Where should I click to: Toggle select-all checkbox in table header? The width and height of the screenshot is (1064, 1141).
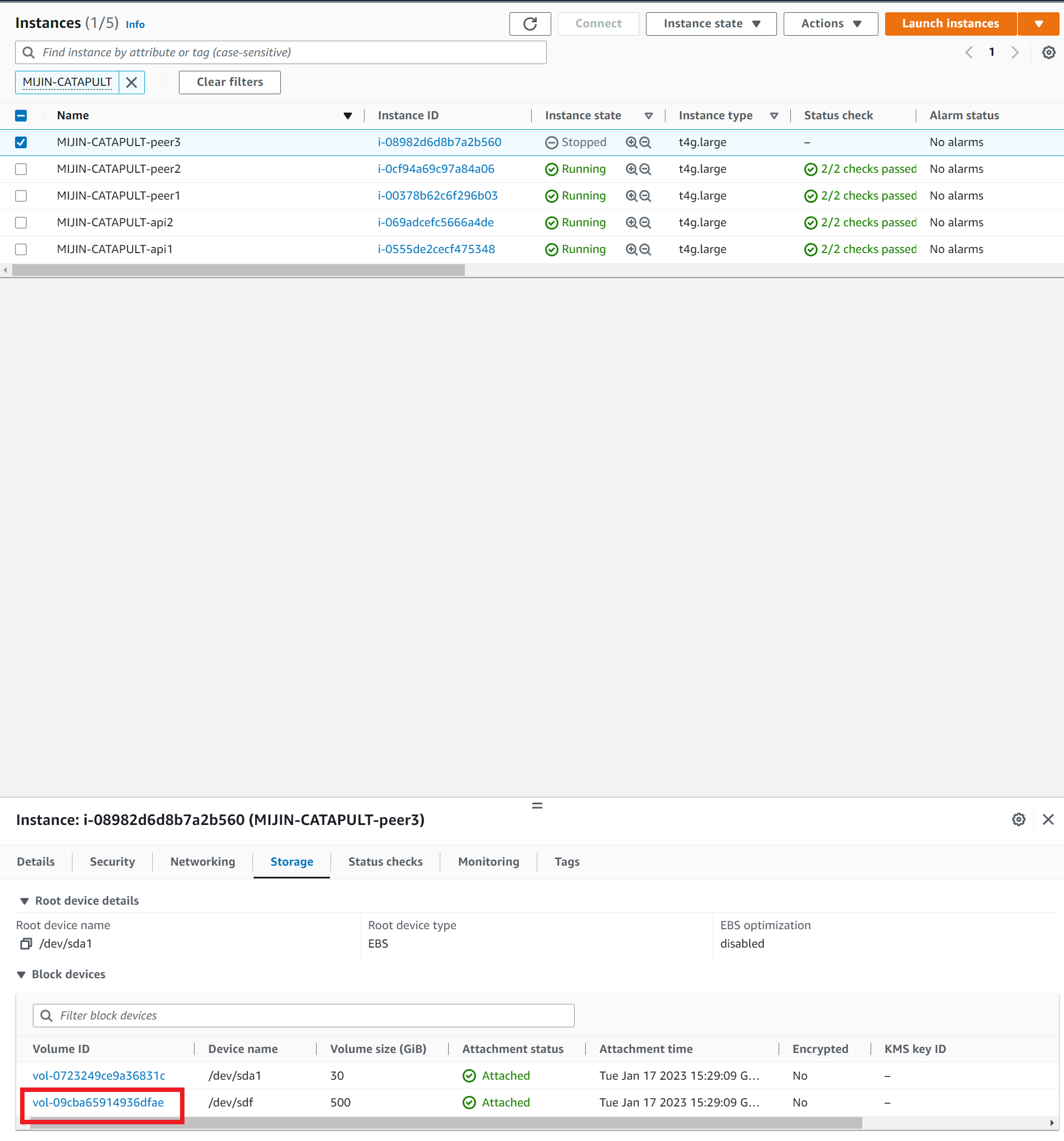[x=21, y=115]
